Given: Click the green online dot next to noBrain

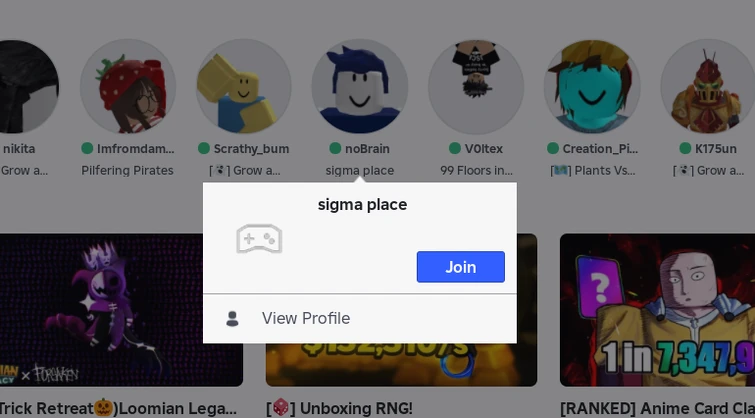Looking at the screenshot, I should (x=335, y=148).
